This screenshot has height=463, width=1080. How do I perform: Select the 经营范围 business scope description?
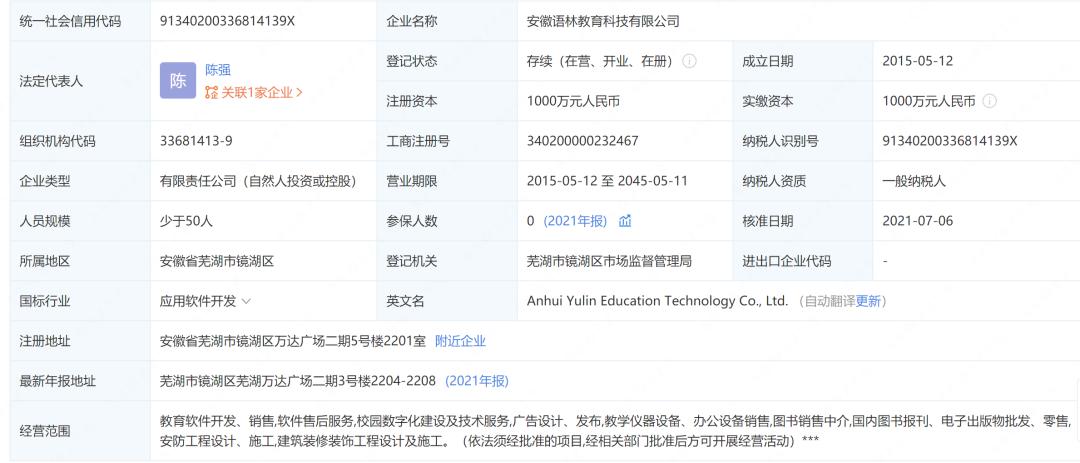(x=617, y=430)
